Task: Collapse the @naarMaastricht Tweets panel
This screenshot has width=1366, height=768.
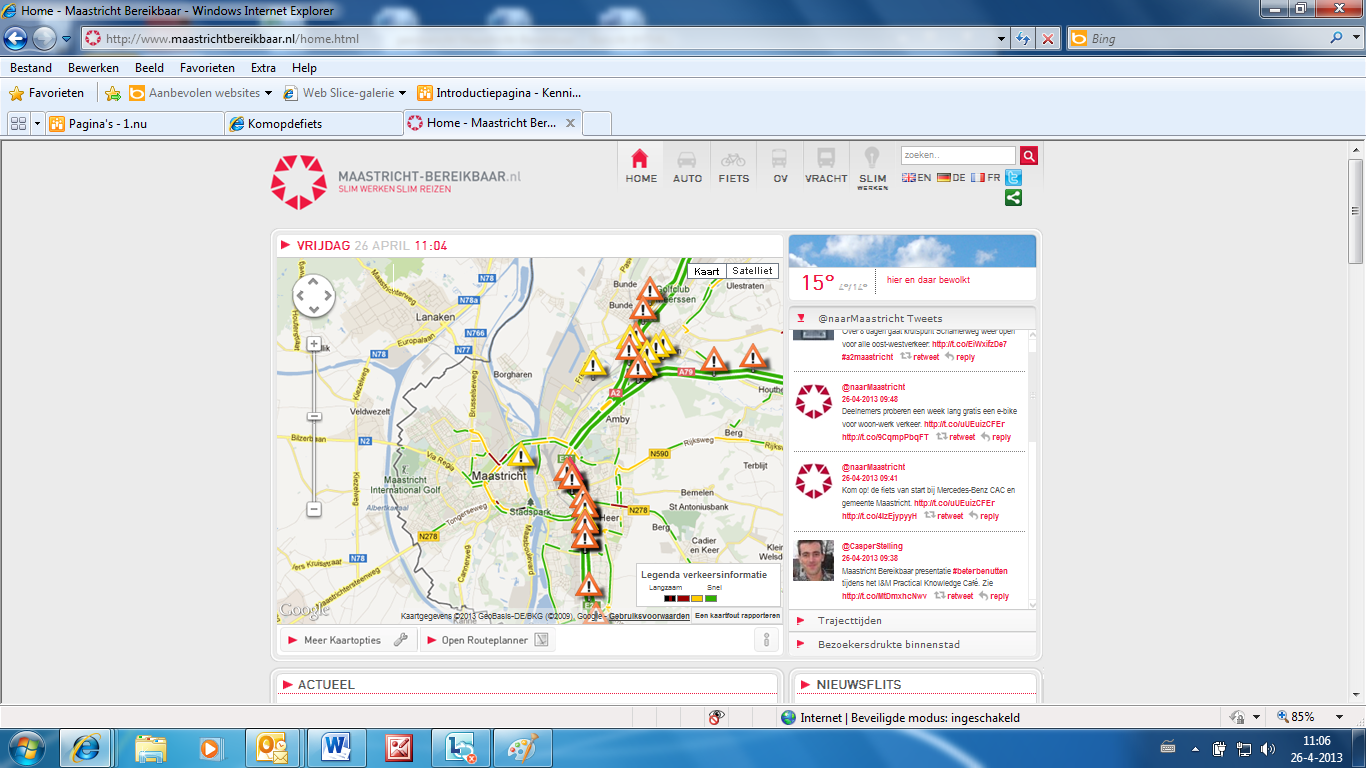Action: tap(912, 318)
